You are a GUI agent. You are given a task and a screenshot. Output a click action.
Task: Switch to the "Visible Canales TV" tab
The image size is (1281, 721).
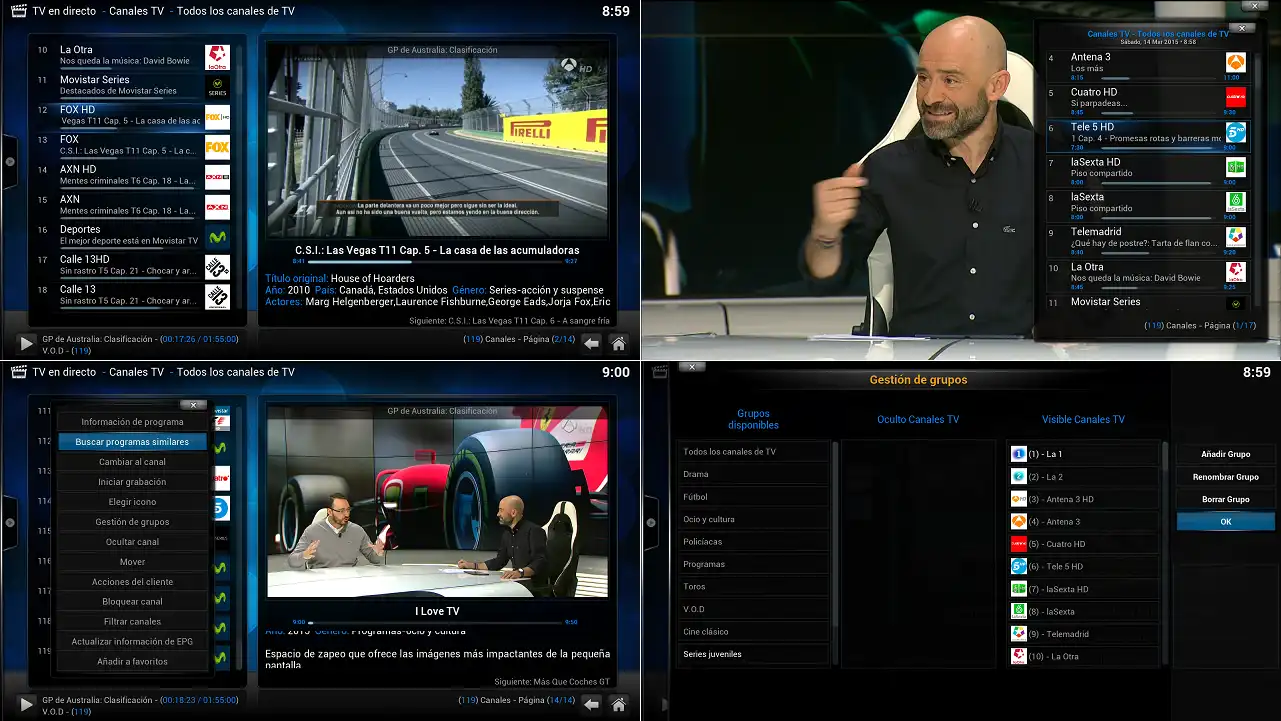[x=1083, y=419]
